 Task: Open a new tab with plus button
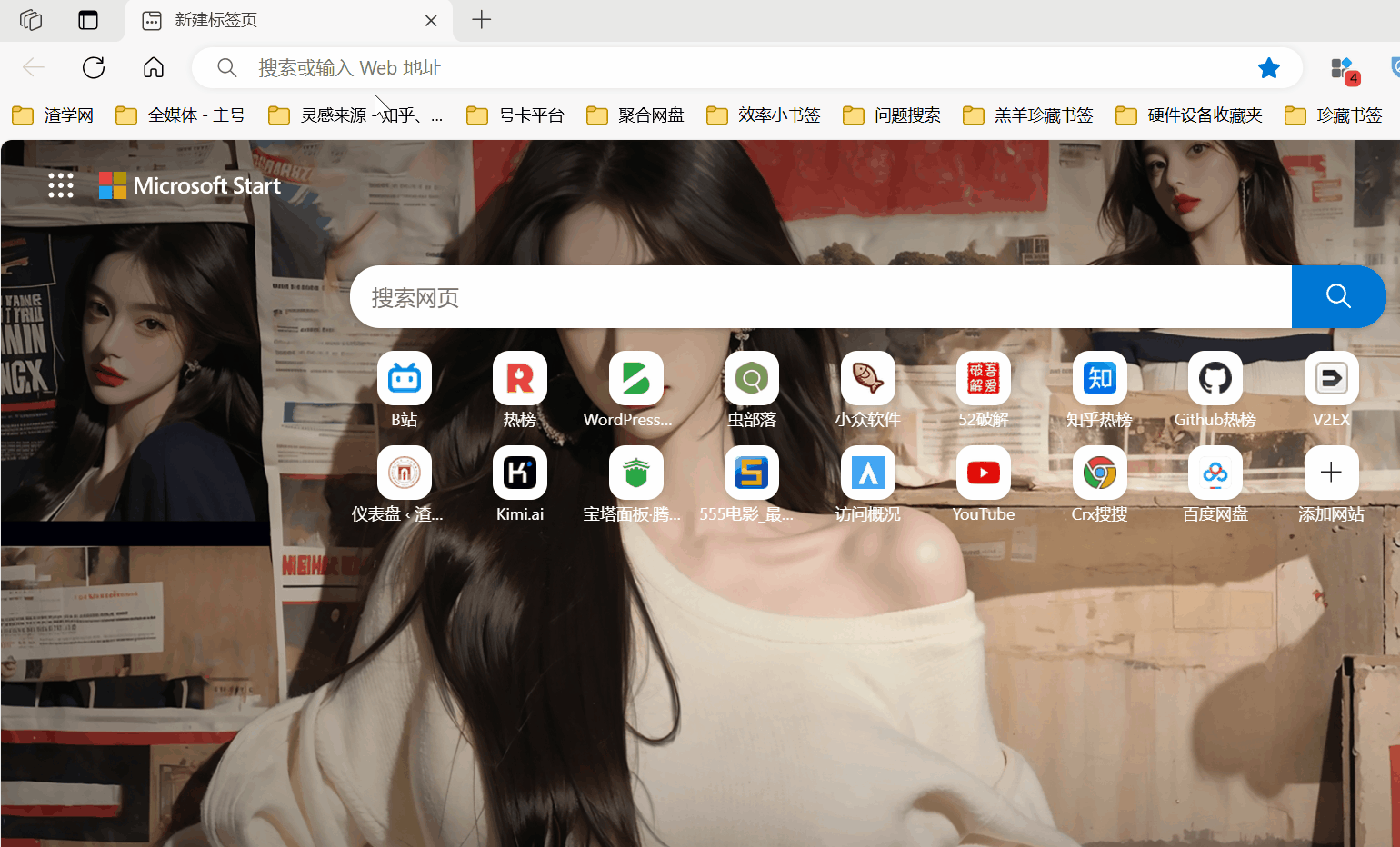pyautogui.click(x=482, y=20)
